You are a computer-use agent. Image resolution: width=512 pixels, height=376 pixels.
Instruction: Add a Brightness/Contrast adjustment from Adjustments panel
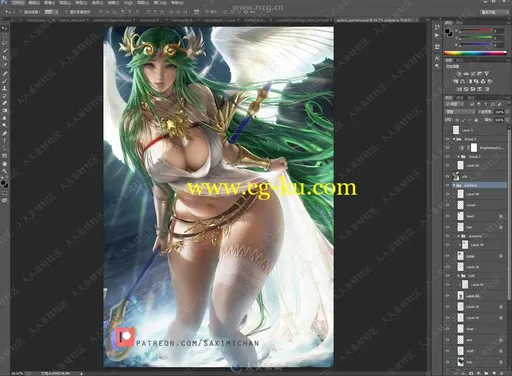point(459,74)
